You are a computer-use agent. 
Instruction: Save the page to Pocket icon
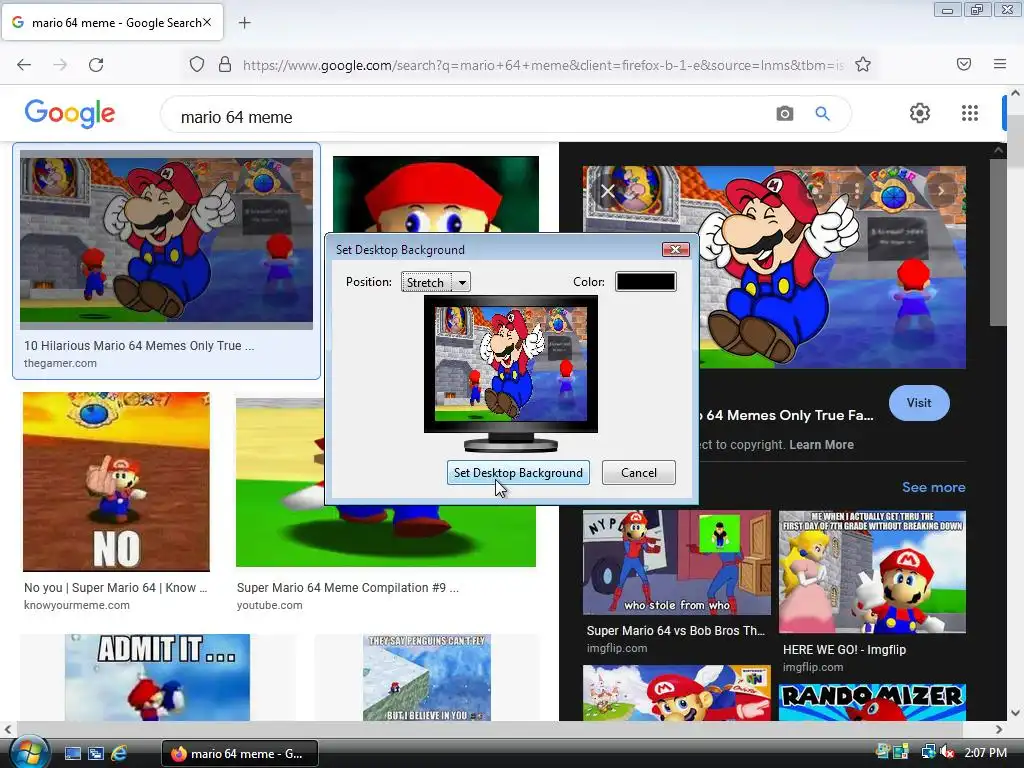click(963, 64)
